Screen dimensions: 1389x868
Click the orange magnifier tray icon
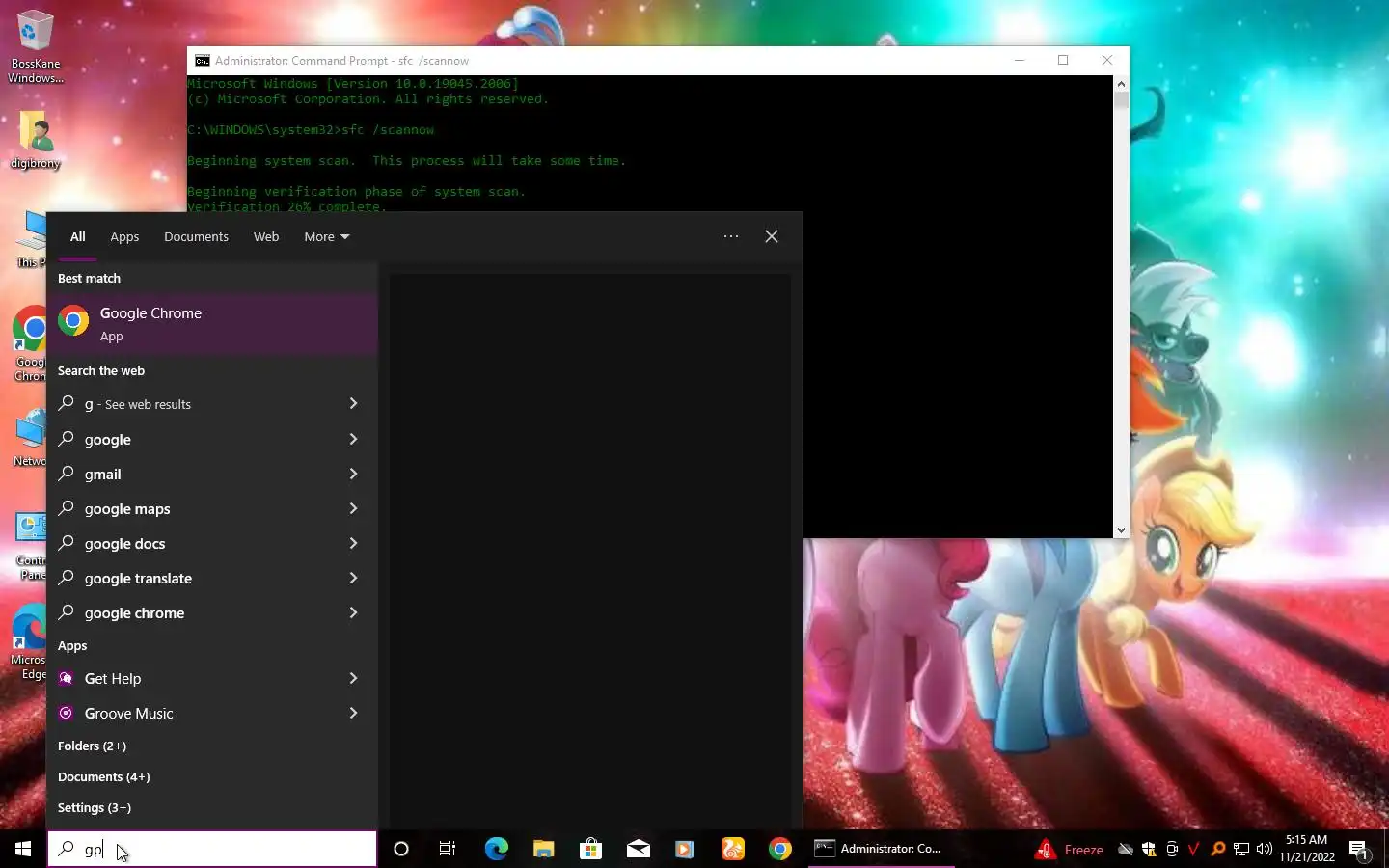[x=1218, y=850]
